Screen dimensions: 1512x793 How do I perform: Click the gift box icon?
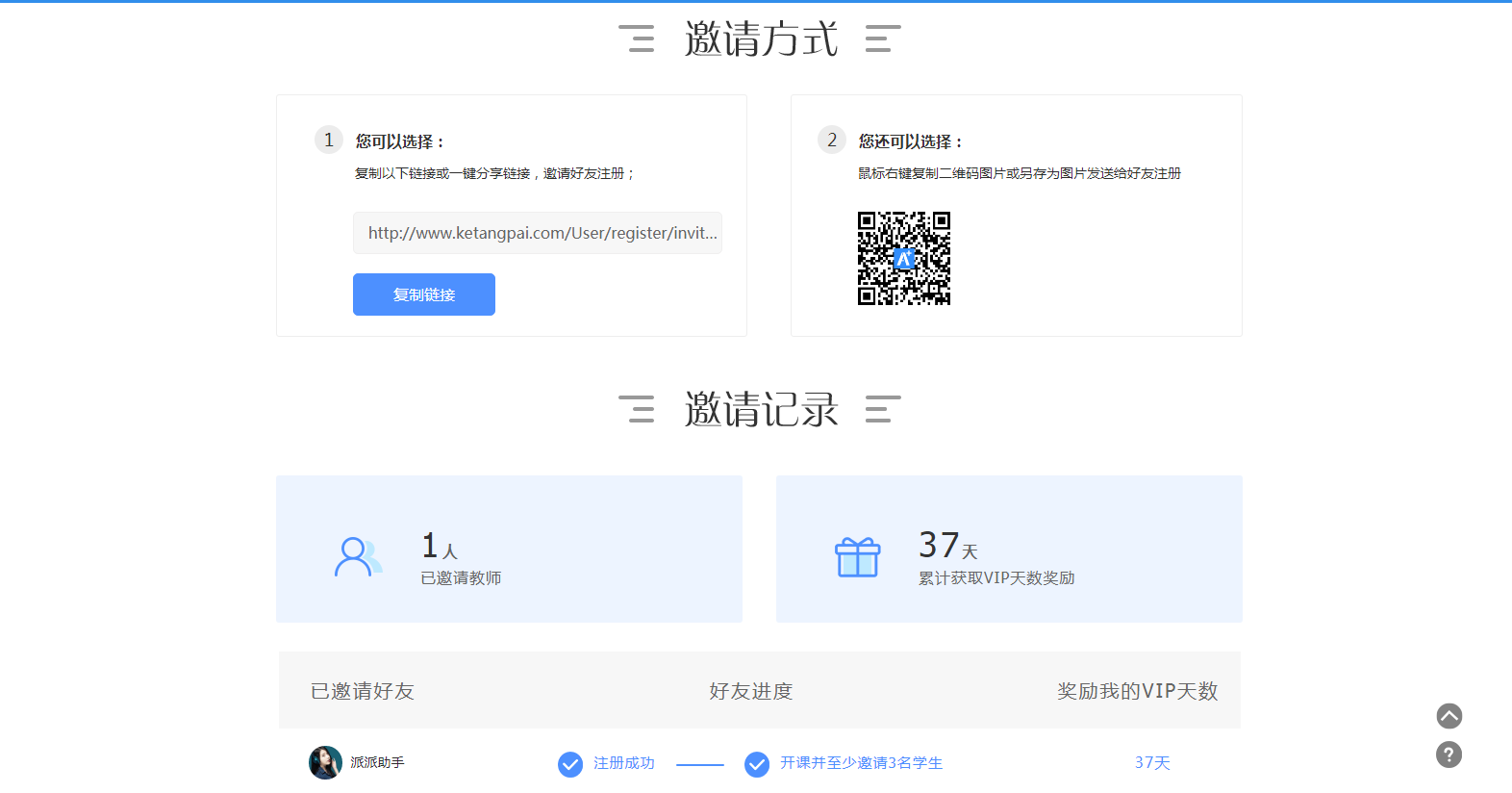[x=857, y=557]
